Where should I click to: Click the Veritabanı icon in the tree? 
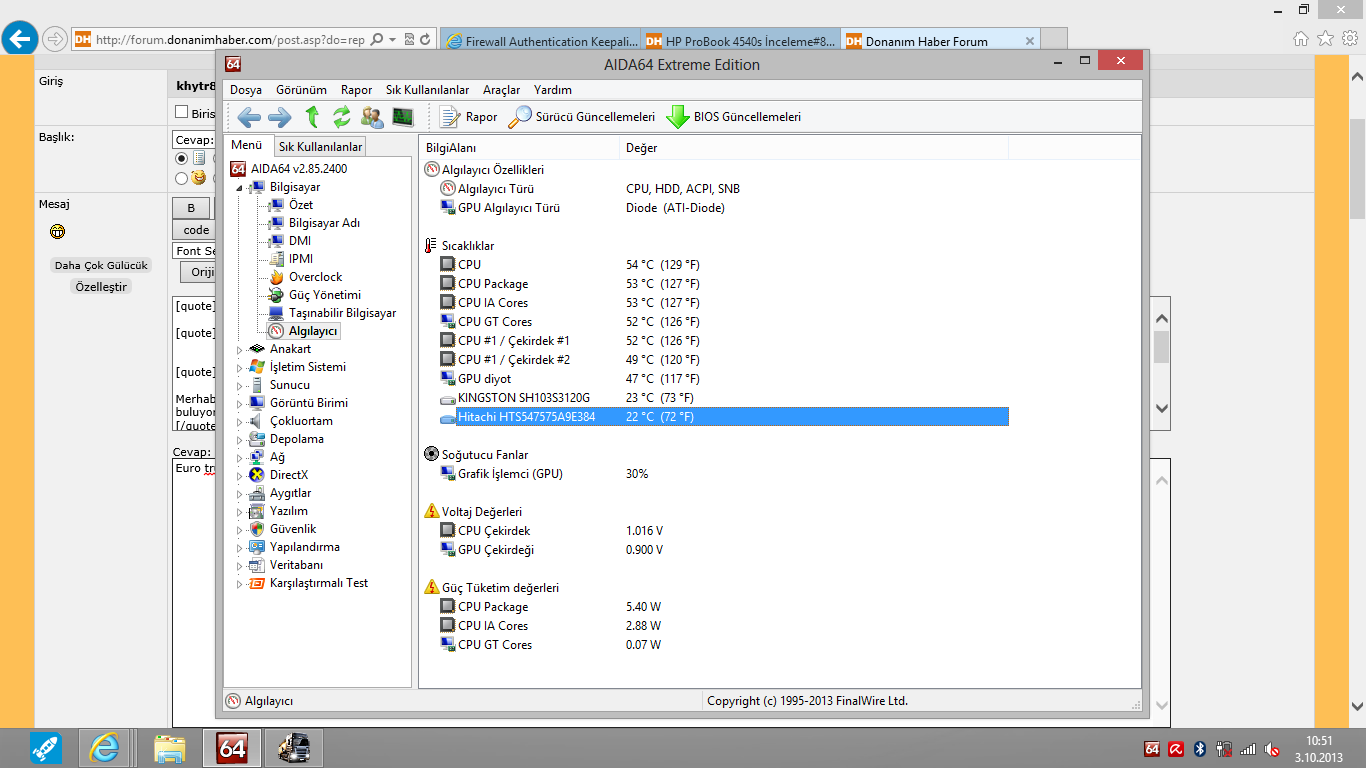(257, 565)
